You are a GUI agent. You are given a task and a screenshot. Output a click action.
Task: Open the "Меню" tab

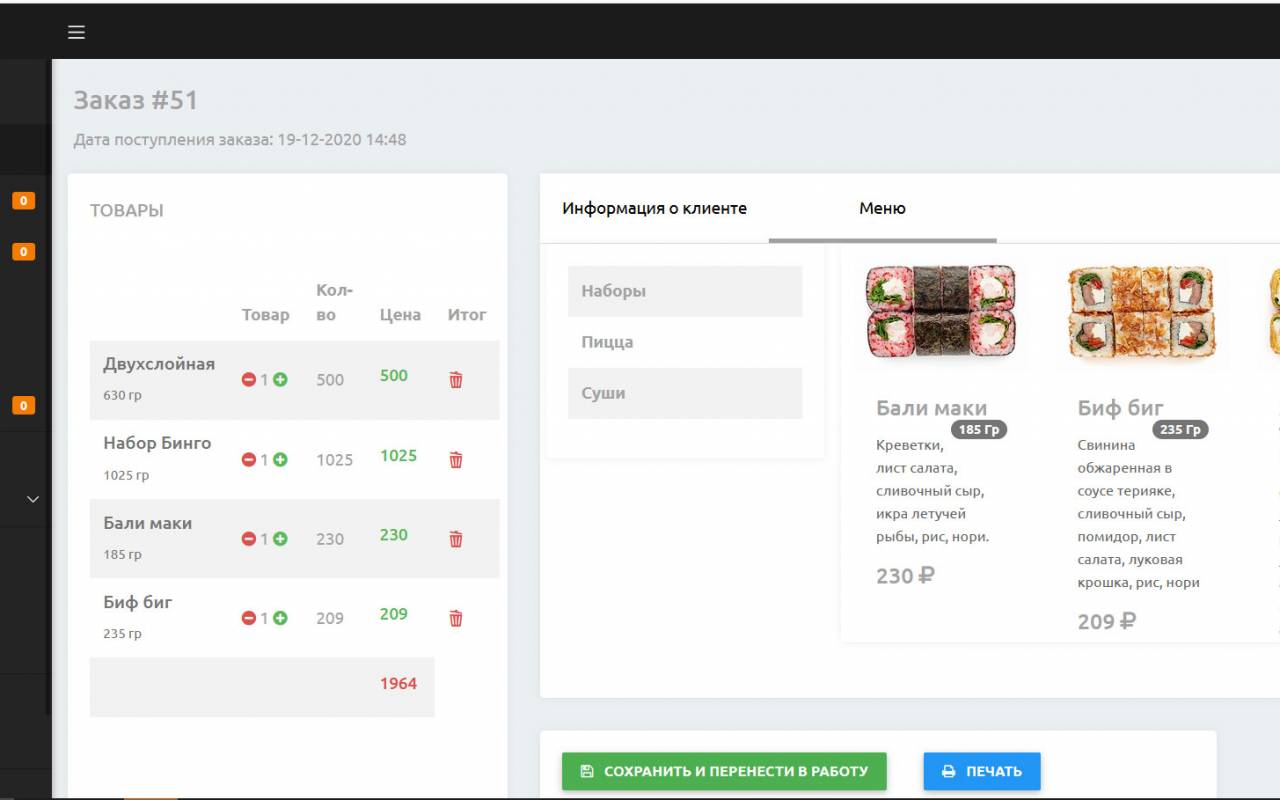pyautogui.click(x=882, y=208)
